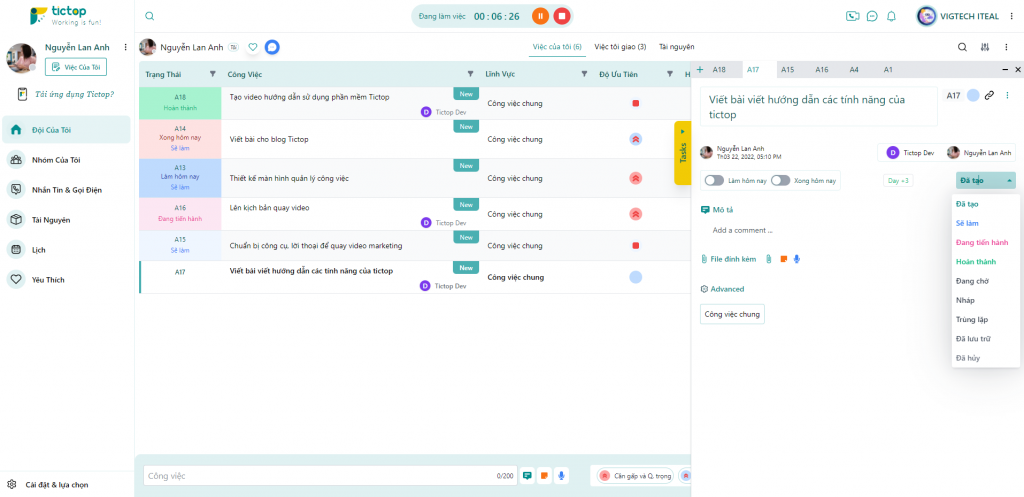Image resolution: width=1024 pixels, height=497 pixels.
Task: Open the Đã tạo status dropdown
Action: pos(985,180)
